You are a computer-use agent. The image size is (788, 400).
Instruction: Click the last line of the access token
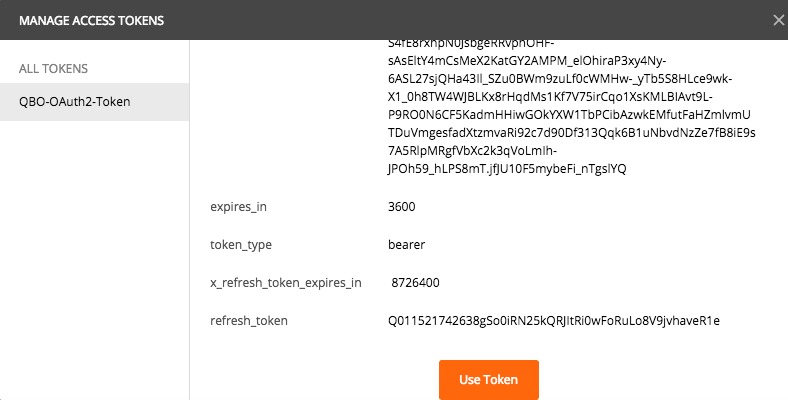(x=507, y=169)
